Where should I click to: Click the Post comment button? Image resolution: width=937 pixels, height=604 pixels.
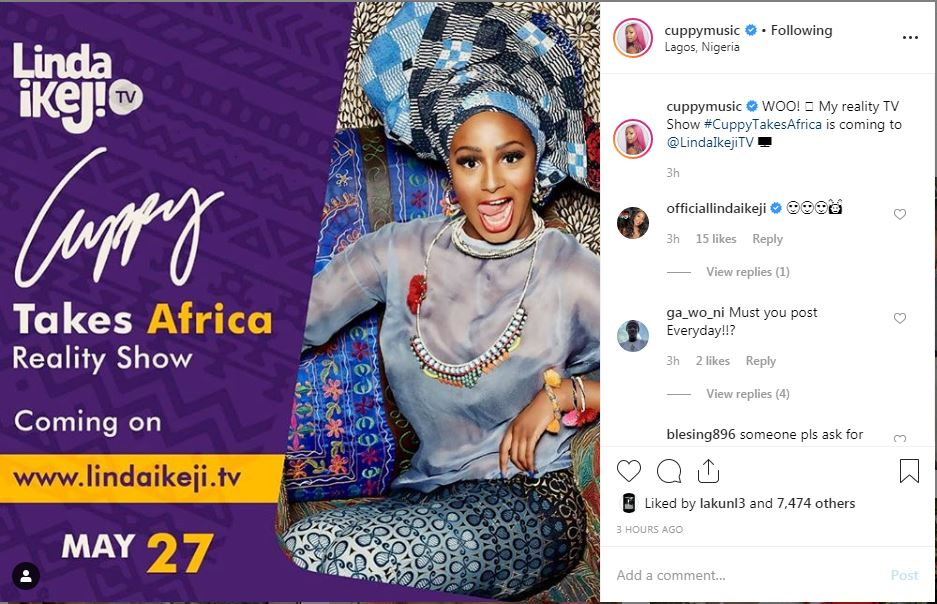click(x=904, y=575)
